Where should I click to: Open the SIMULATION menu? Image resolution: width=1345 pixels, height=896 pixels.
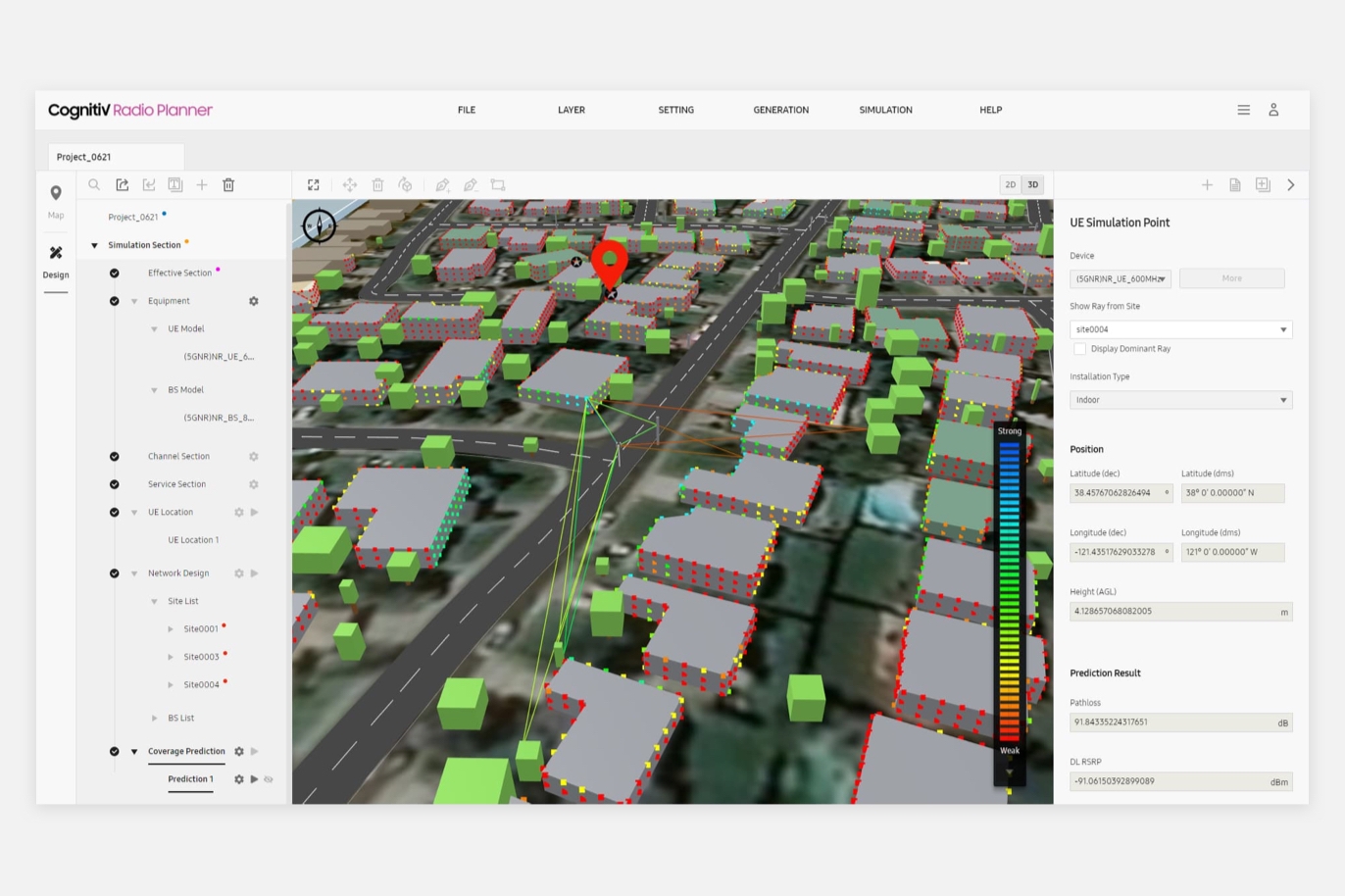pos(885,110)
